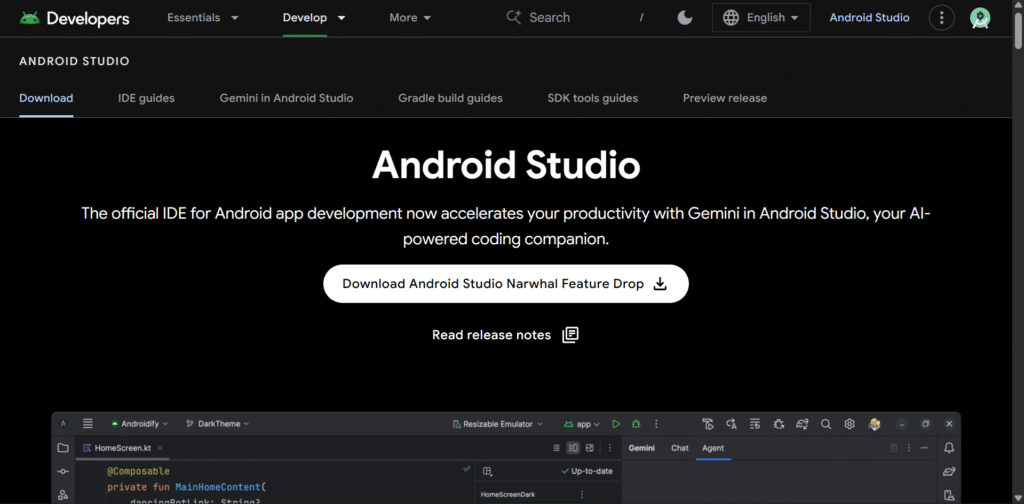Open Read release notes link
Image resolution: width=1024 pixels, height=504 pixels.
pyautogui.click(x=505, y=335)
